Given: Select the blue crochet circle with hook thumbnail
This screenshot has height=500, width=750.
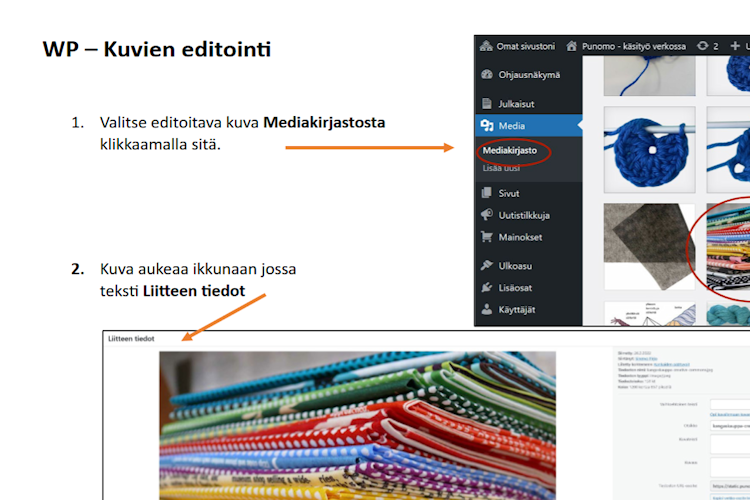Looking at the screenshot, I should coord(650,150).
